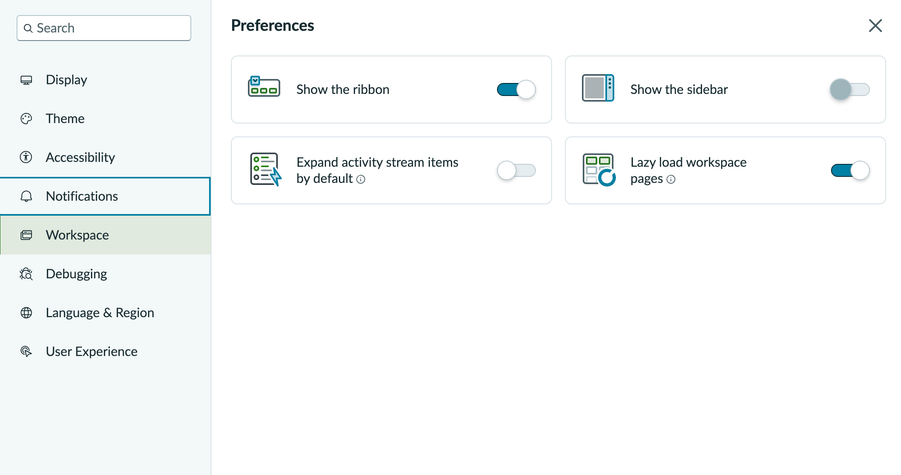Turn off Show the ribbon toggle
Image resolution: width=901 pixels, height=475 pixels.
click(516, 90)
